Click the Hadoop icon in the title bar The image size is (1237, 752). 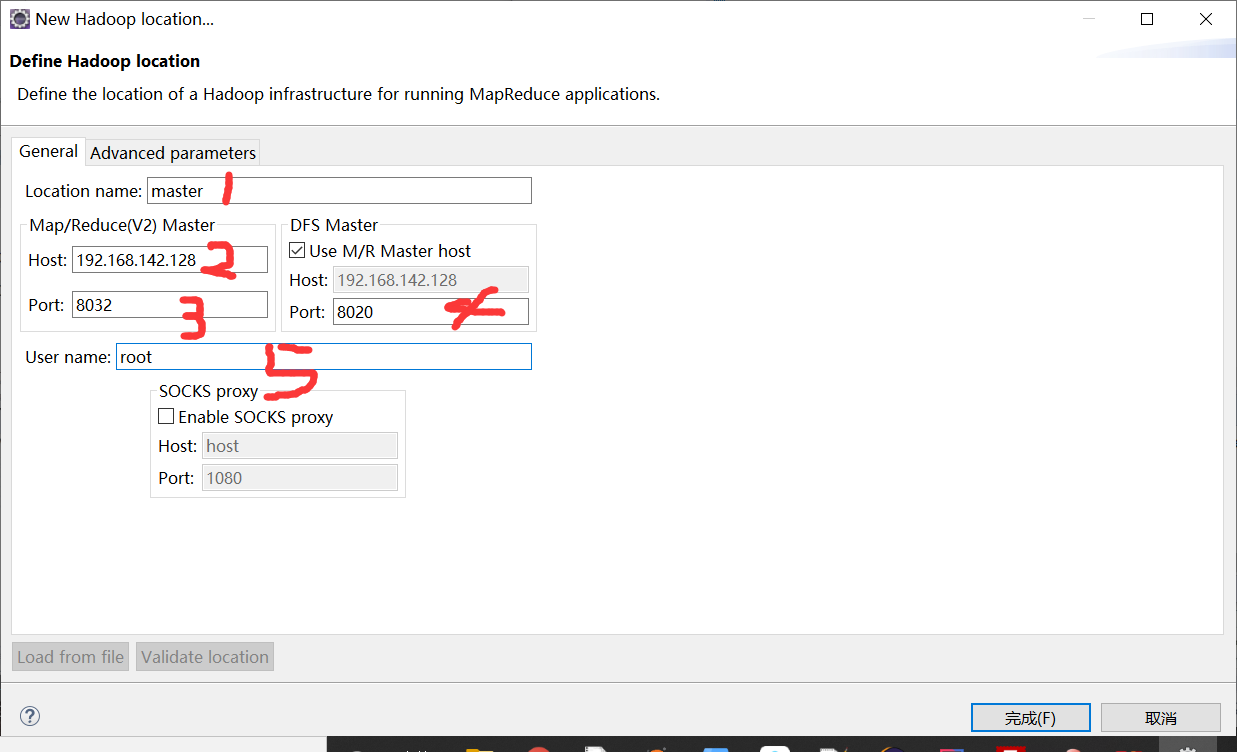click(18, 18)
